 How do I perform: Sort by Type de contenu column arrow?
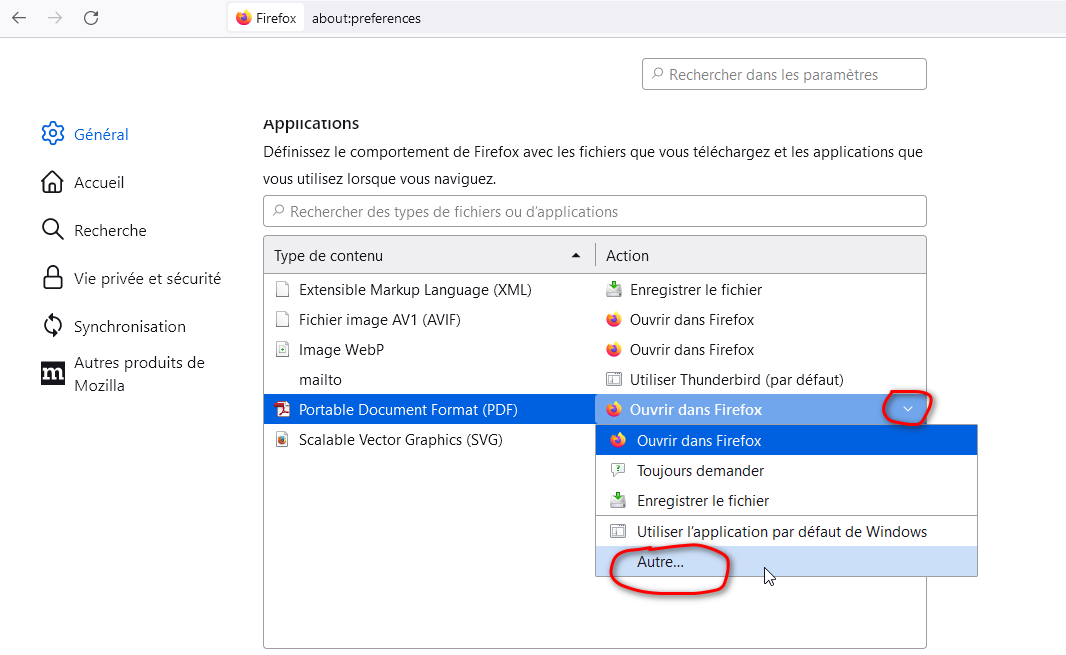tap(576, 256)
